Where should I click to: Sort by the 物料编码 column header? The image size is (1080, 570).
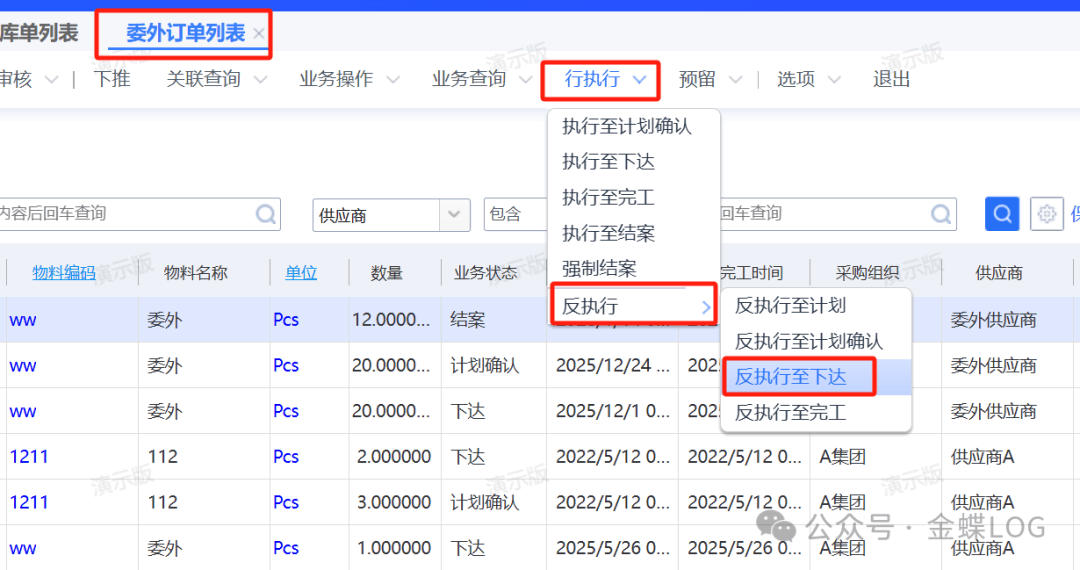point(64,273)
